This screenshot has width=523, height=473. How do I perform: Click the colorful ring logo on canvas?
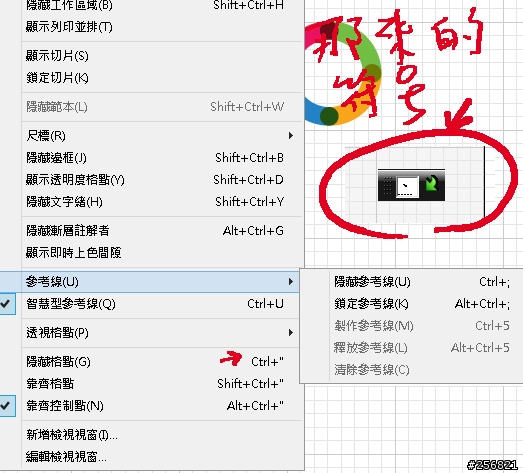coord(343,74)
